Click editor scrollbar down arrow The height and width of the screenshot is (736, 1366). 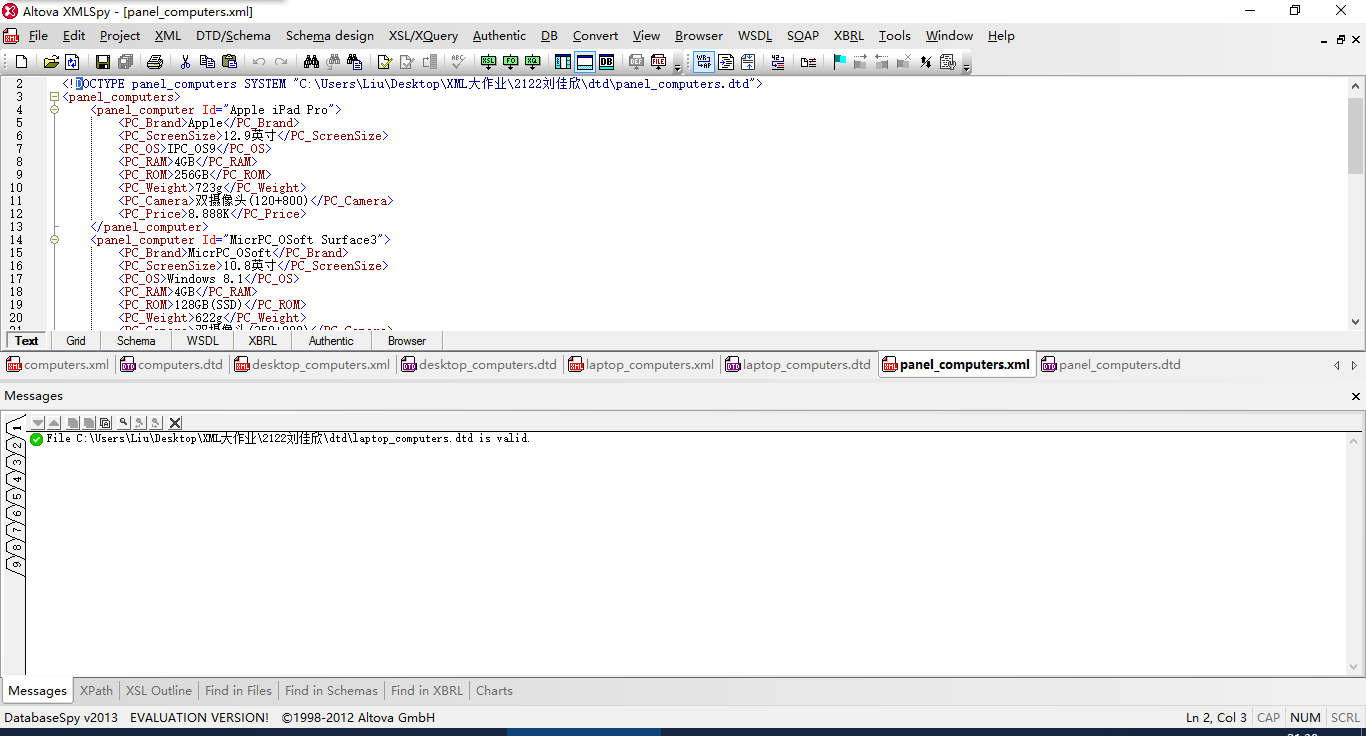(x=1356, y=322)
